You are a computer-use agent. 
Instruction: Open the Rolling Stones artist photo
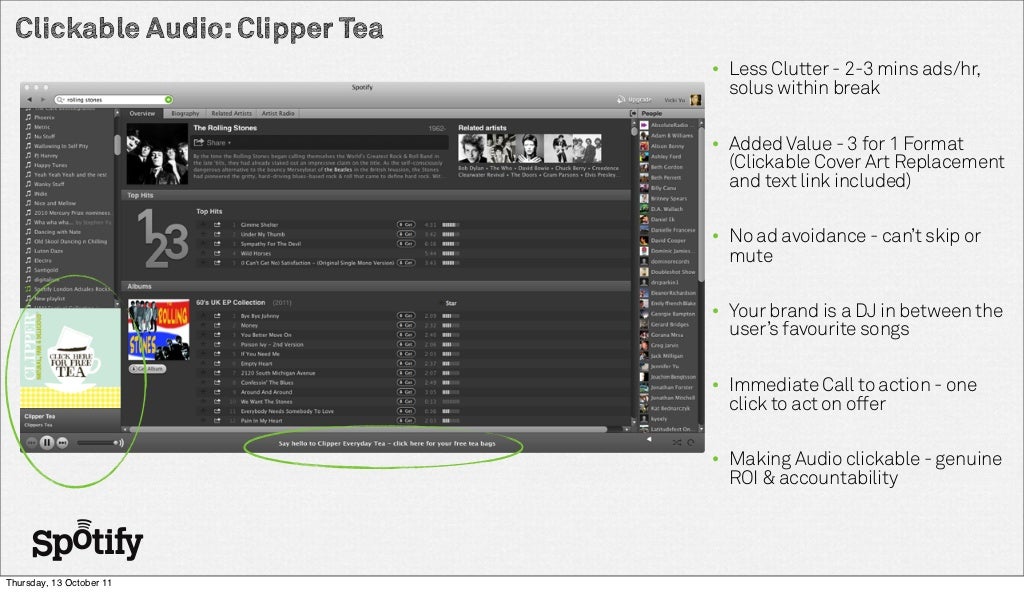tap(157, 154)
